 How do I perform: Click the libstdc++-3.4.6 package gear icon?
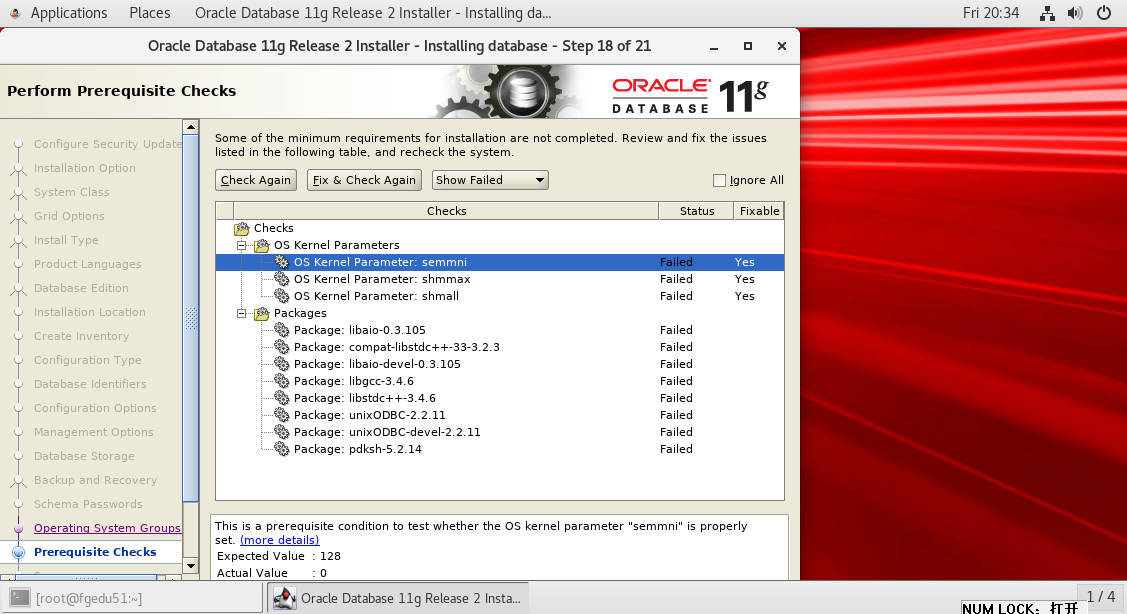pyautogui.click(x=282, y=398)
